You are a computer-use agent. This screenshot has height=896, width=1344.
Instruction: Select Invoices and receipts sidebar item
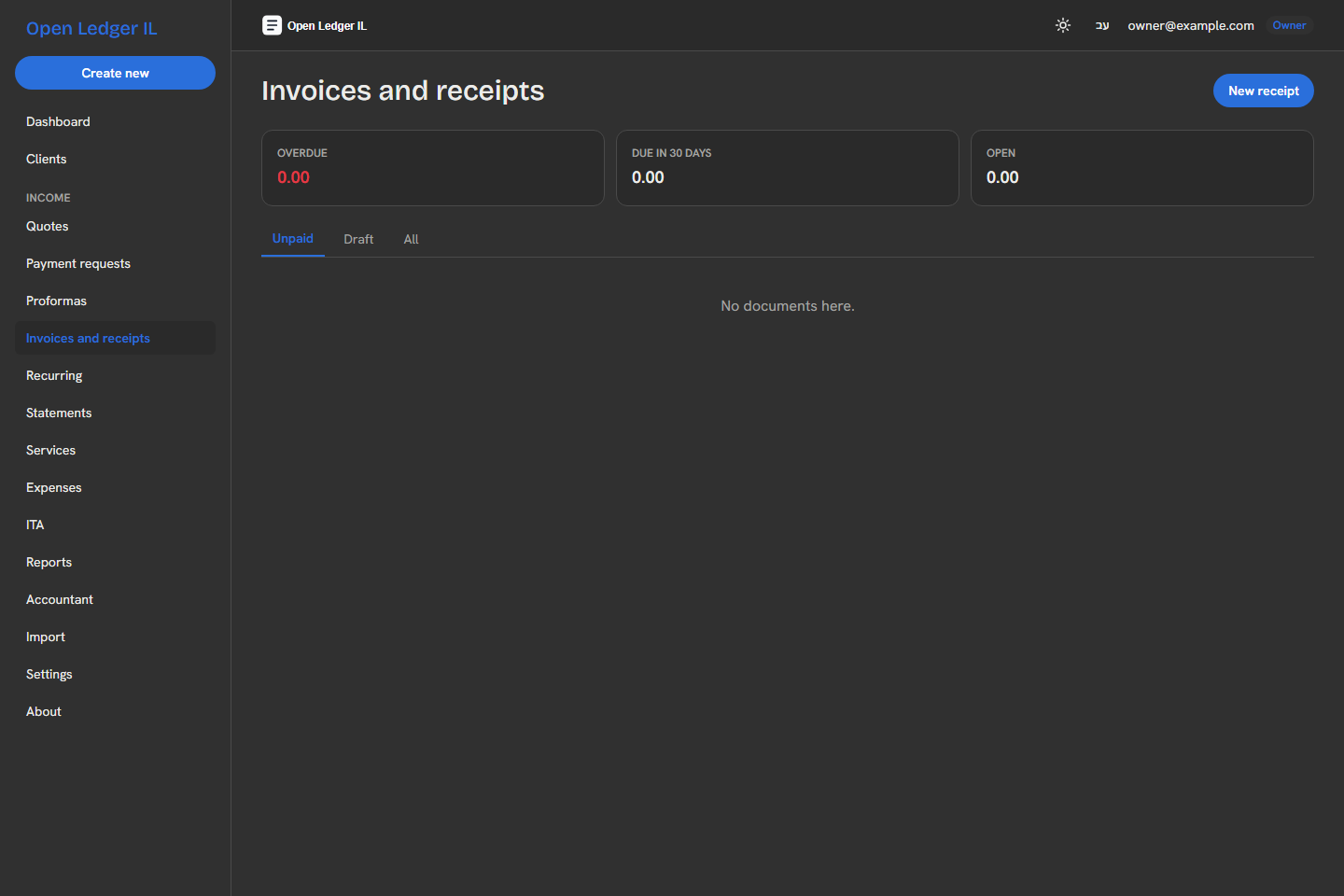115,338
